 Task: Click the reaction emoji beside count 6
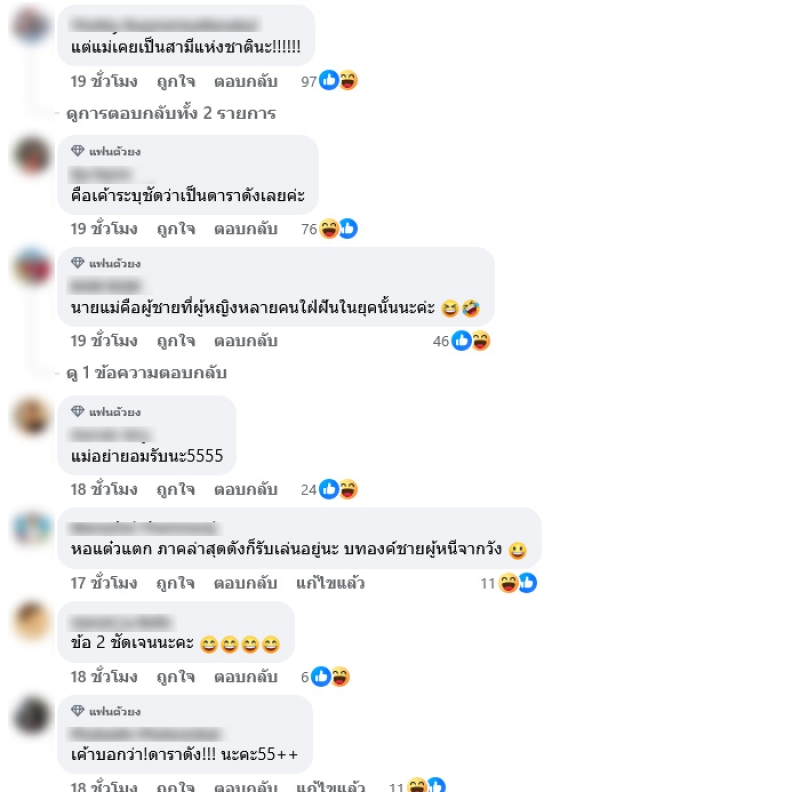330,677
